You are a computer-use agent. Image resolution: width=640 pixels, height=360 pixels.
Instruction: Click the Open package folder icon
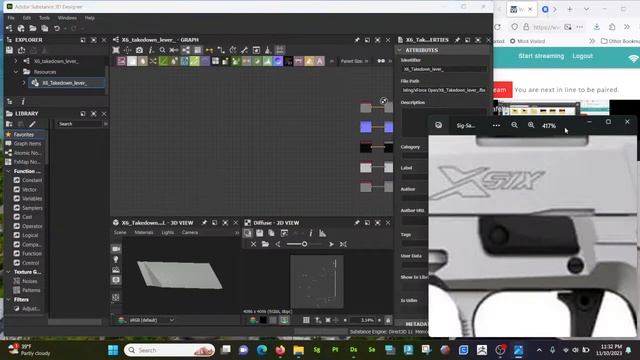(33, 28)
